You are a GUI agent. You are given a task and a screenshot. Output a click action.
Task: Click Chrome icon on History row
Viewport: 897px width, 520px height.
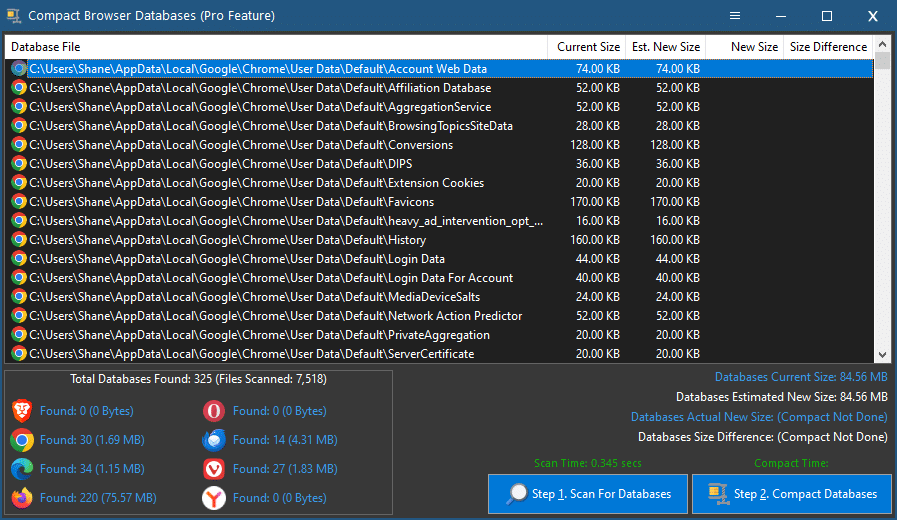(19, 240)
